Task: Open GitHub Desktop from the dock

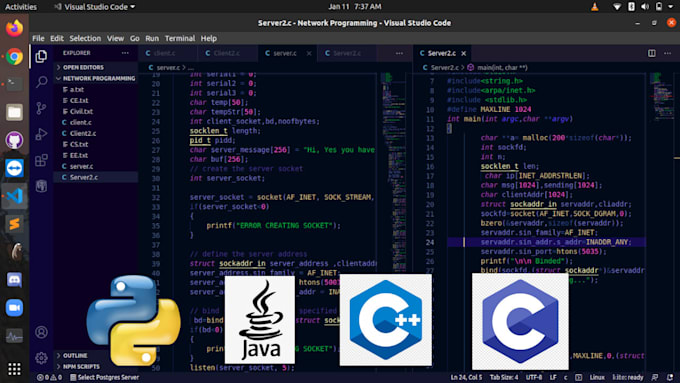Action: point(14,140)
